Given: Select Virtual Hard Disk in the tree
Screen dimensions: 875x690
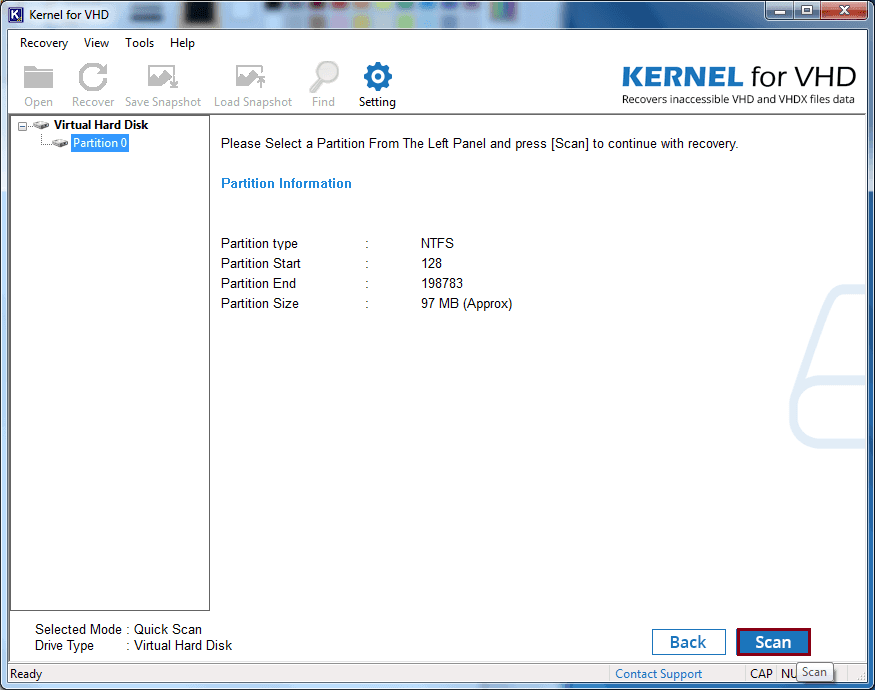Looking at the screenshot, I should 101,125.
